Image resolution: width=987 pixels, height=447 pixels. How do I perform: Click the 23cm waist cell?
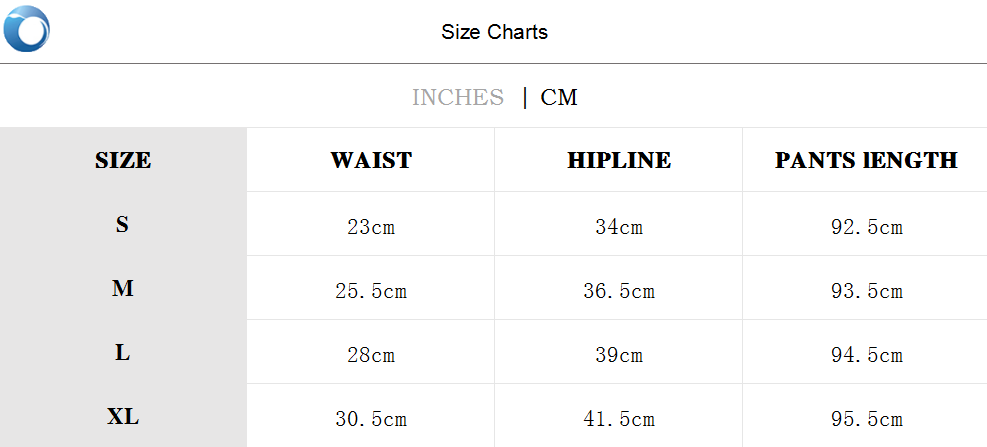[371, 227]
